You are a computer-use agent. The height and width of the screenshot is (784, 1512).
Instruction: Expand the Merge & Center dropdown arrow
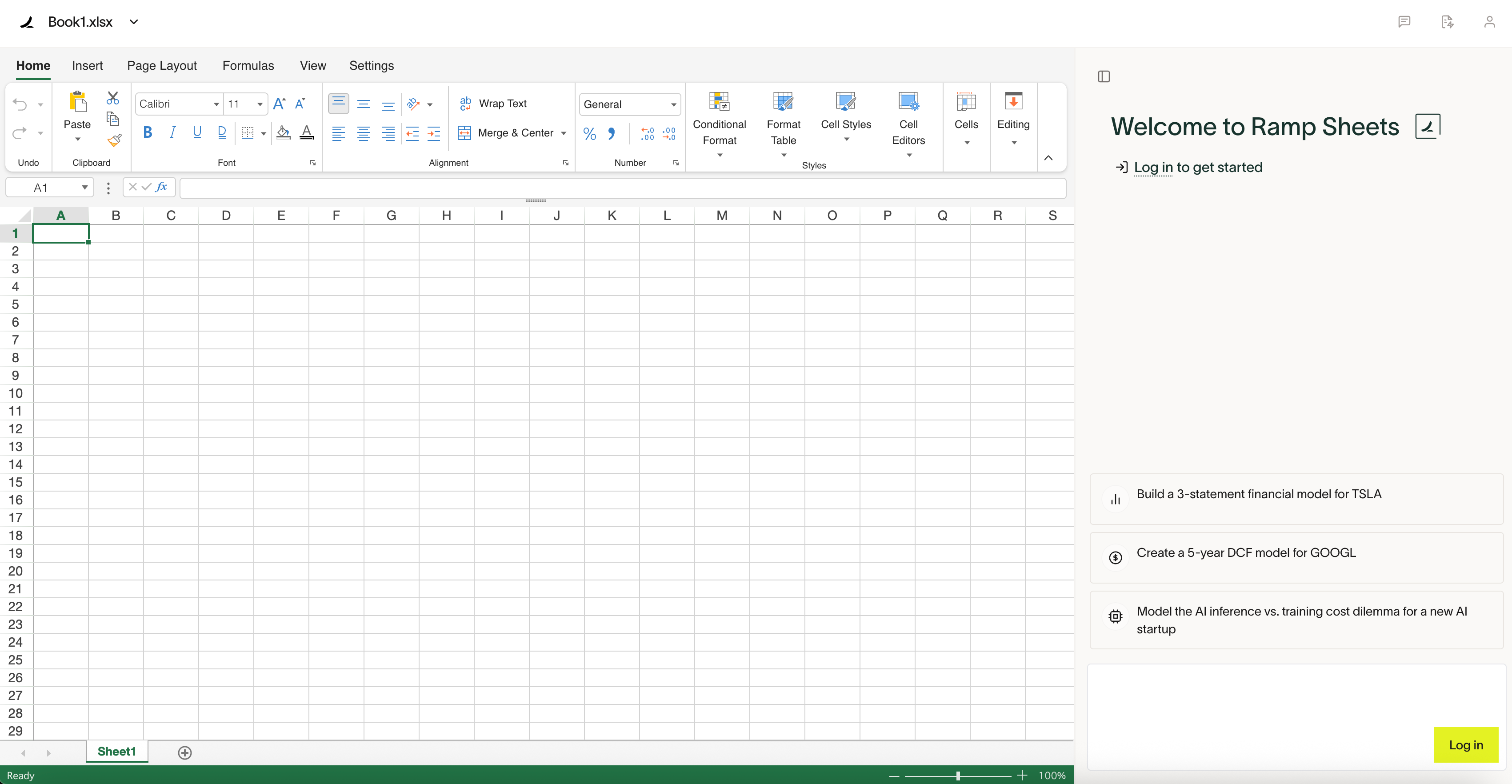(564, 133)
